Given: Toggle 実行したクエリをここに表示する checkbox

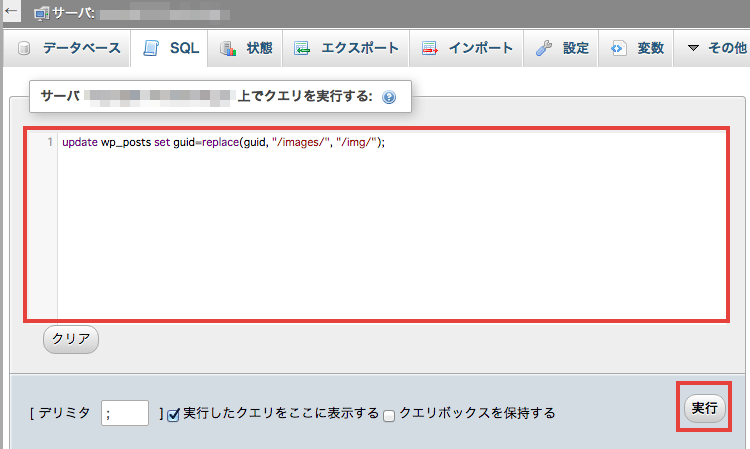Looking at the screenshot, I should pos(173,415).
